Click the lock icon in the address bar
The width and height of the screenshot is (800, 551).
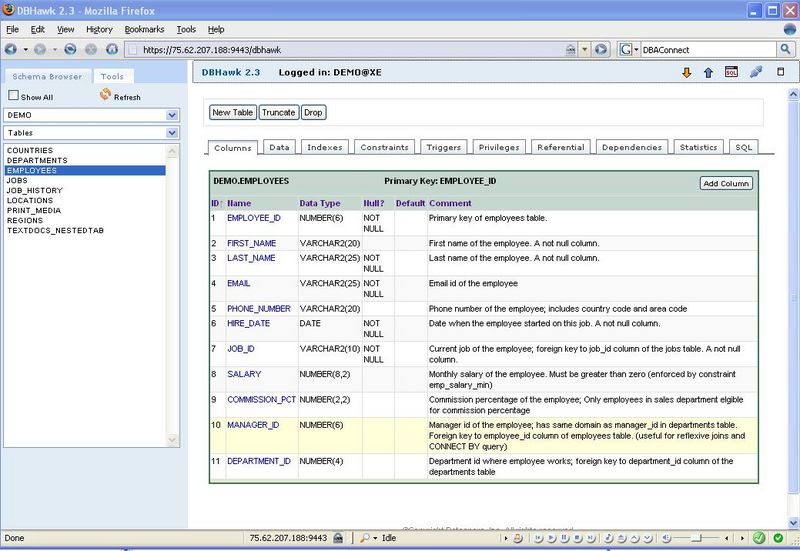[571, 49]
